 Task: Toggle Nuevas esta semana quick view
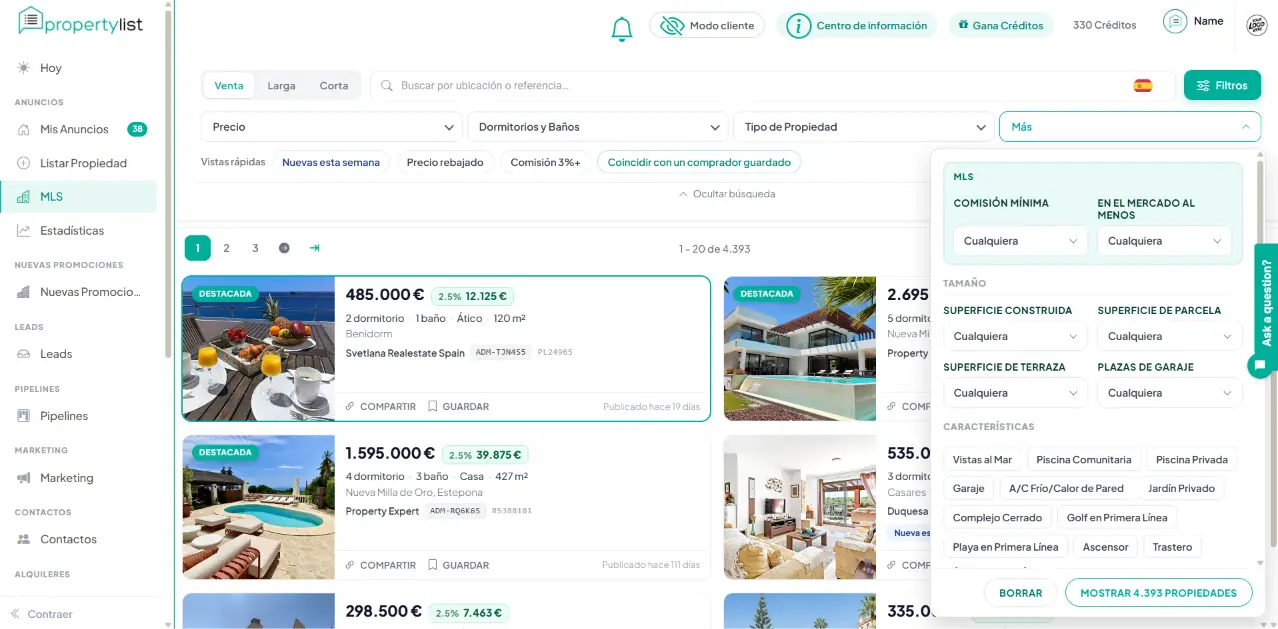point(331,162)
